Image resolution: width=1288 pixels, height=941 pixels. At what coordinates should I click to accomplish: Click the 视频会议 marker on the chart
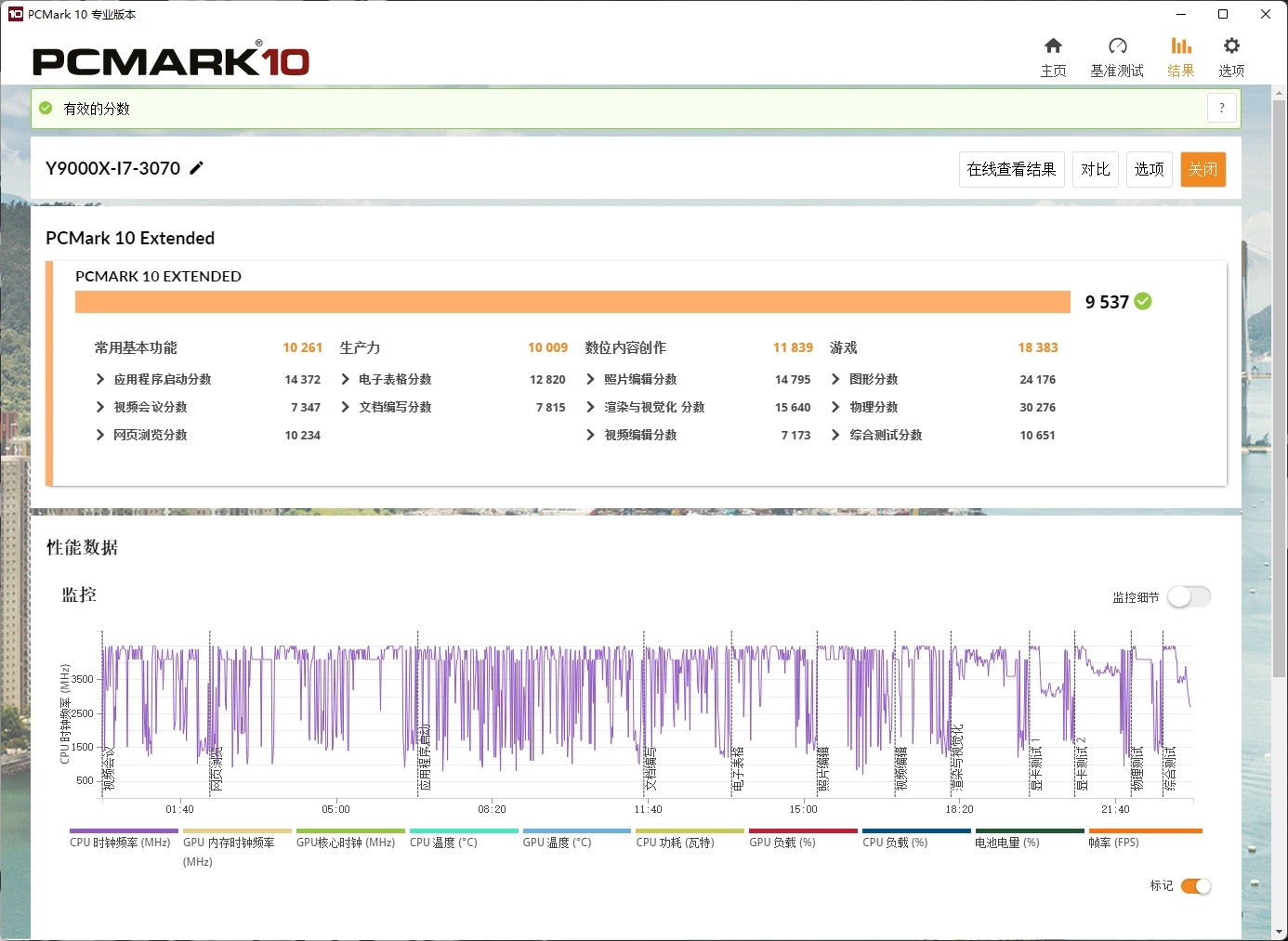pos(109,768)
